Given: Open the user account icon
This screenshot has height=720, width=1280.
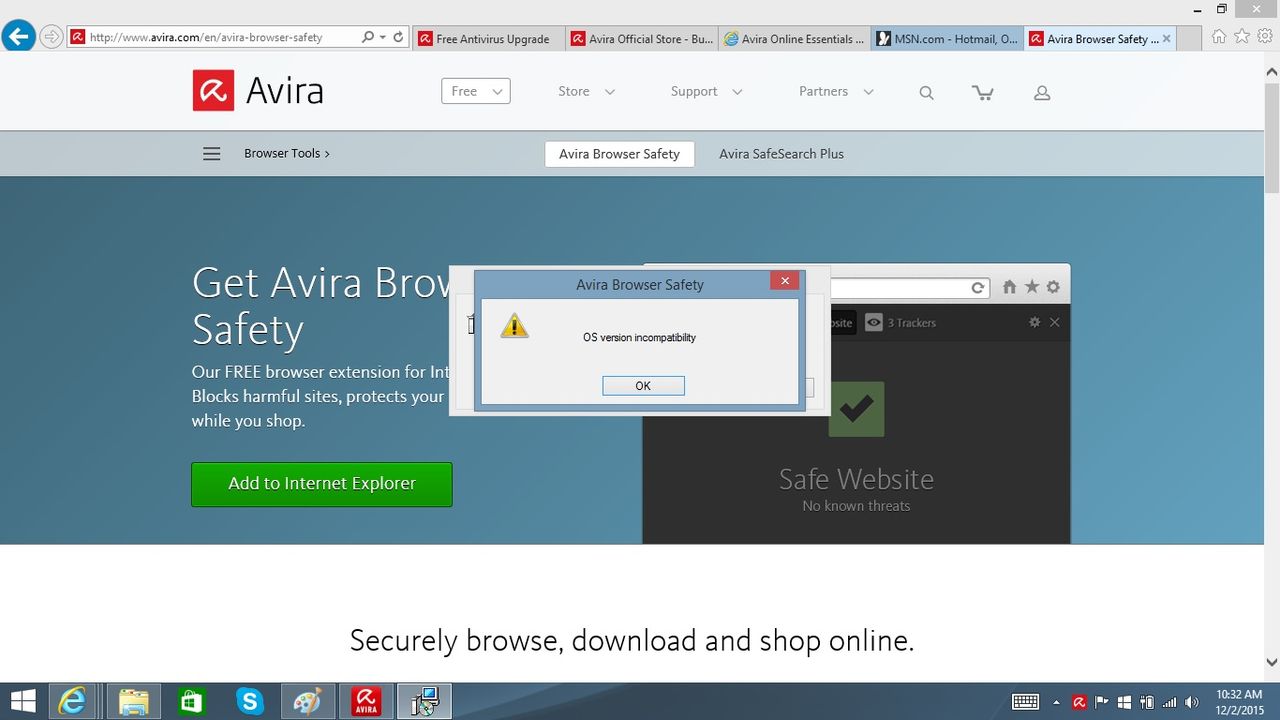Looking at the screenshot, I should [x=1041, y=93].
